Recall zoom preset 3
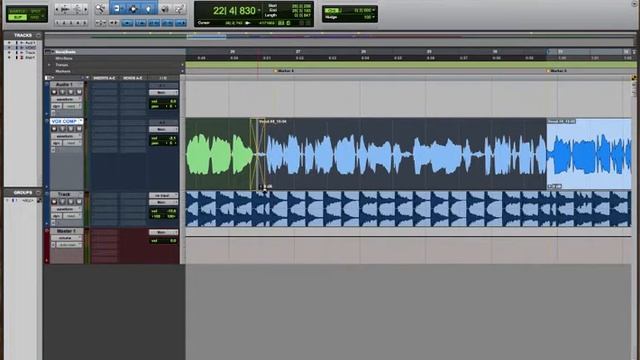 pyautogui.click(x=71, y=22)
